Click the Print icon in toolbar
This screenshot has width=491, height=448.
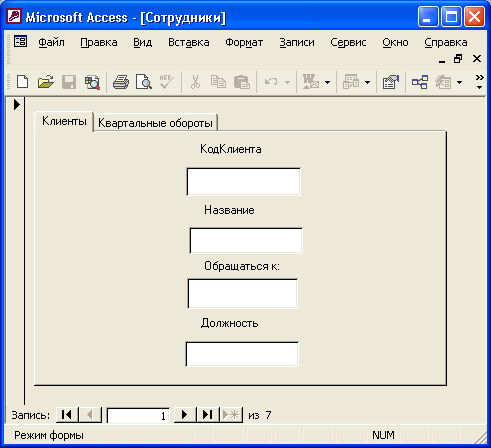[x=121, y=82]
